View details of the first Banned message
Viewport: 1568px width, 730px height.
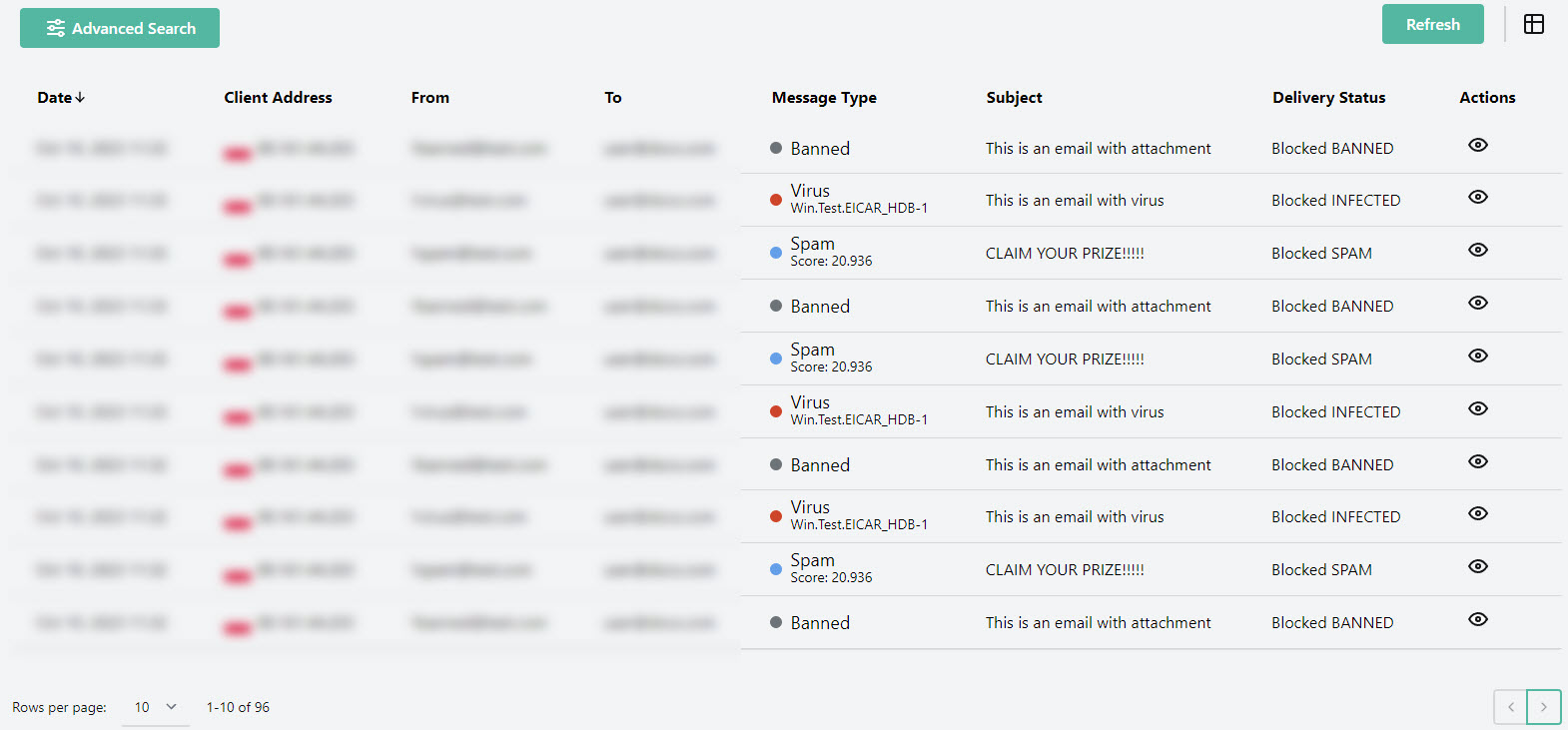[1478, 145]
